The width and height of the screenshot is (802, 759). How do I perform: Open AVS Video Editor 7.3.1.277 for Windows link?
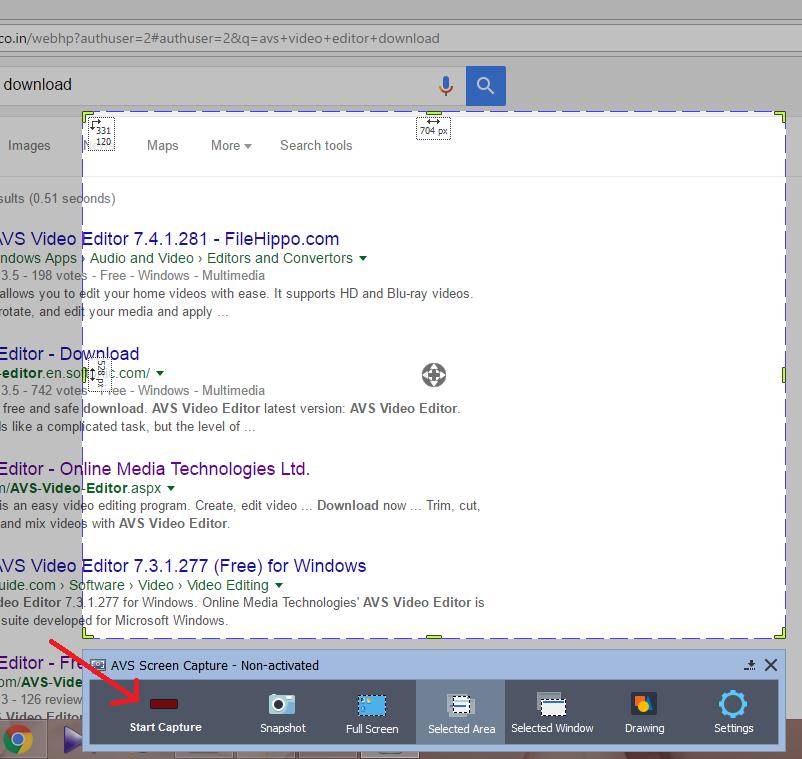(x=183, y=566)
